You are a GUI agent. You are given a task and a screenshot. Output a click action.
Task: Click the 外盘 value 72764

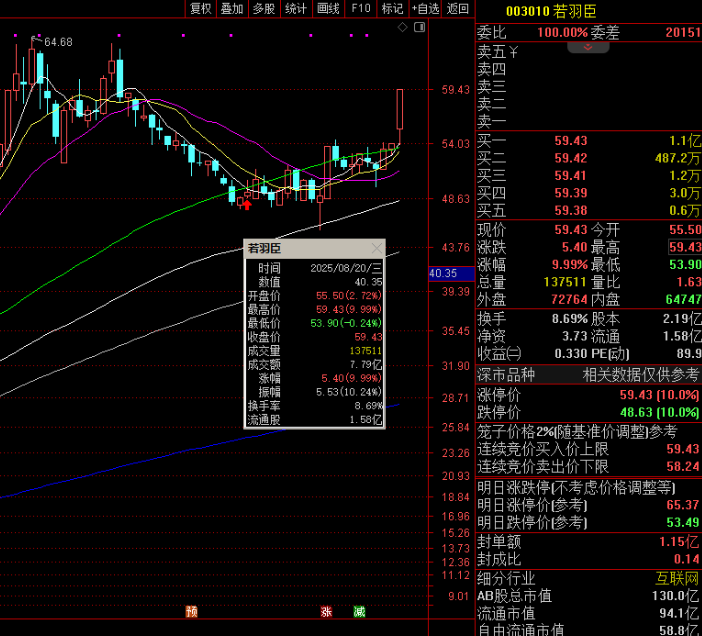coord(569,299)
